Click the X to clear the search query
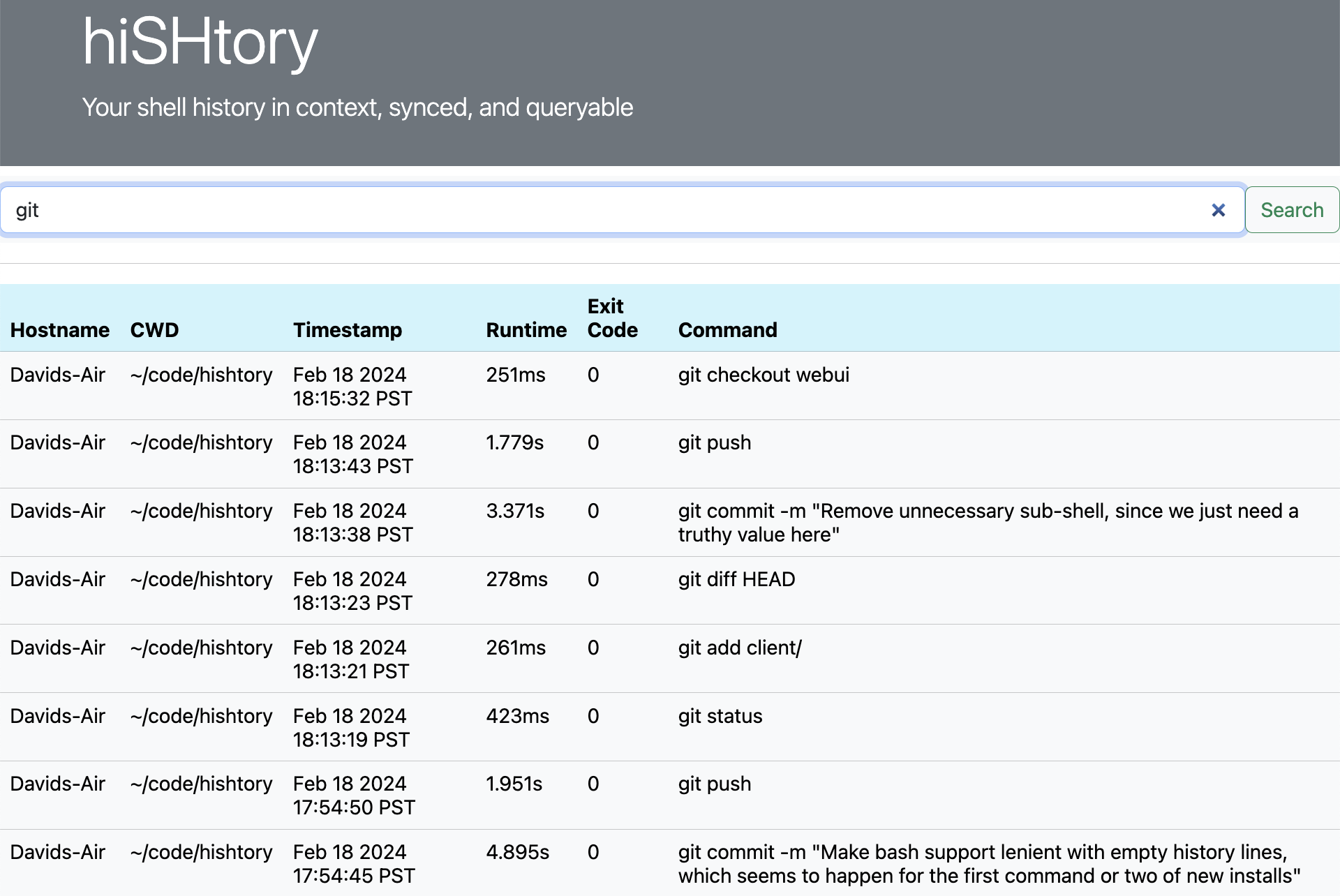This screenshot has width=1340, height=896. (1219, 210)
